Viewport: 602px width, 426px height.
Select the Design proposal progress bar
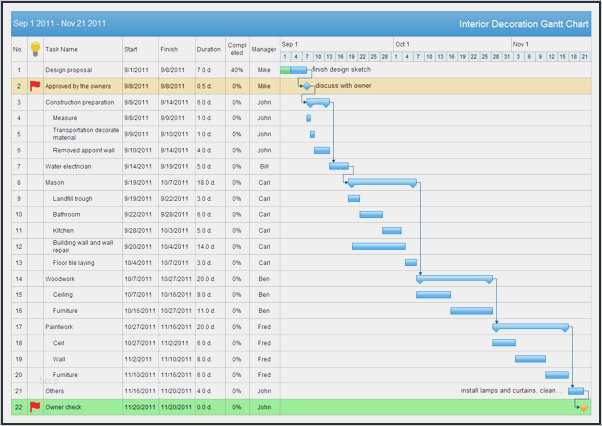293,70
